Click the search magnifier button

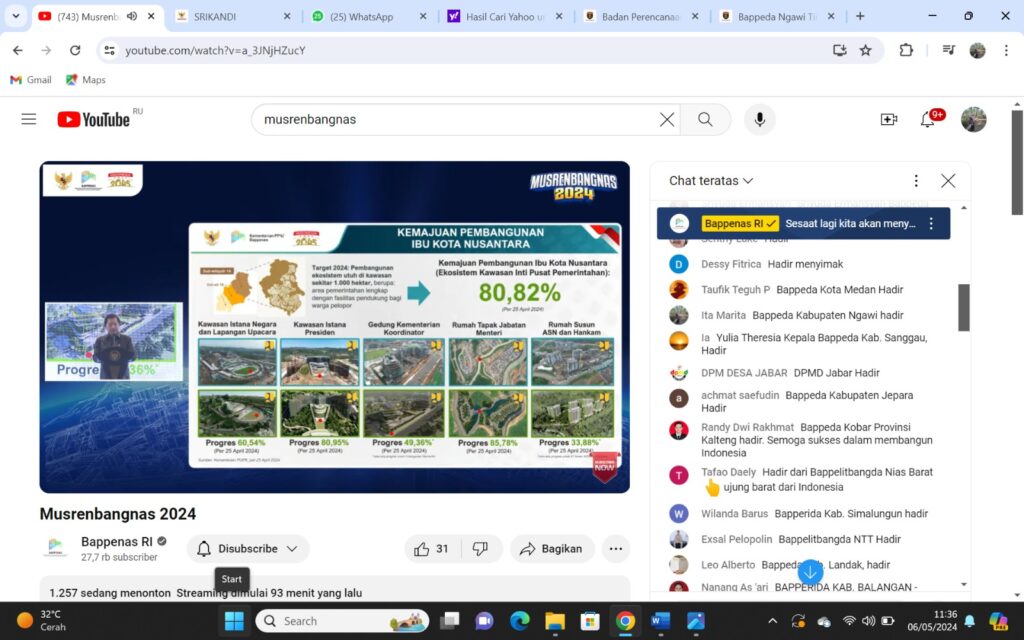[x=705, y=120]
